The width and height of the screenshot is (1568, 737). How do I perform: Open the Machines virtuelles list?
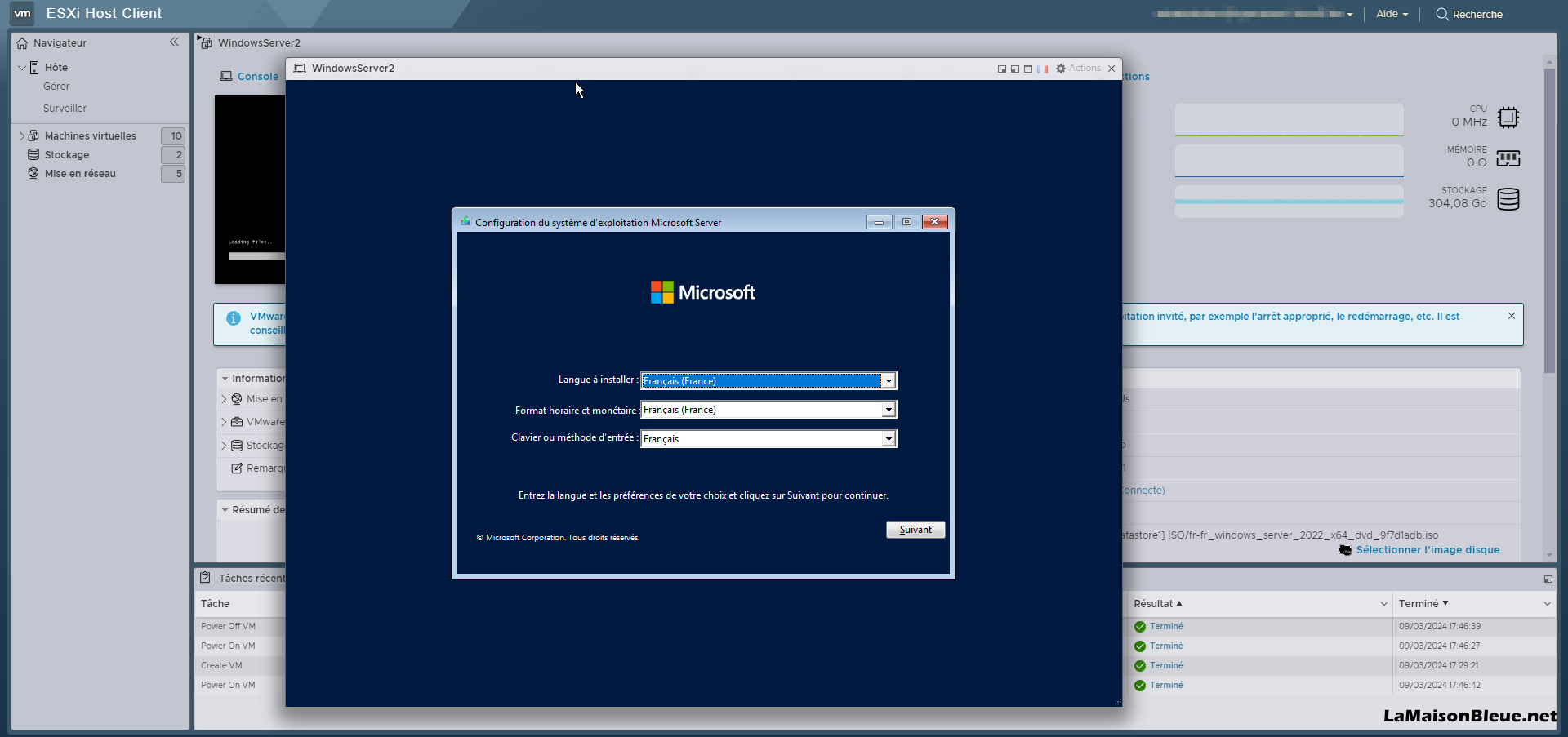[x=90, y=136]
